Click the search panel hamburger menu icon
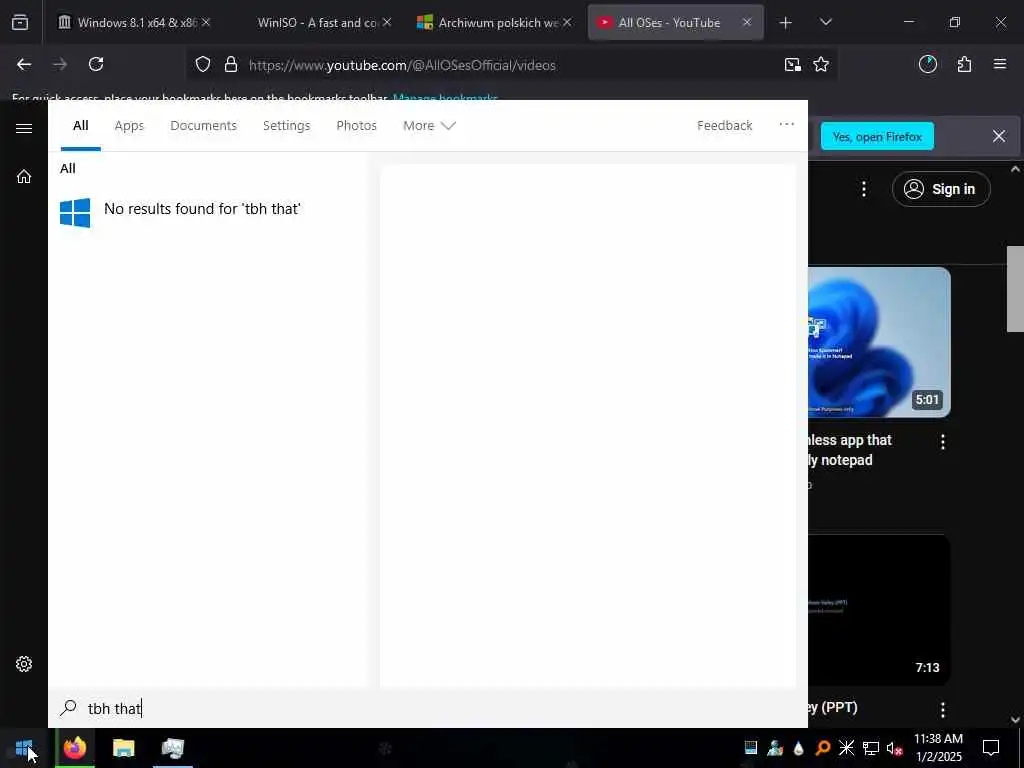 [24, 128]
